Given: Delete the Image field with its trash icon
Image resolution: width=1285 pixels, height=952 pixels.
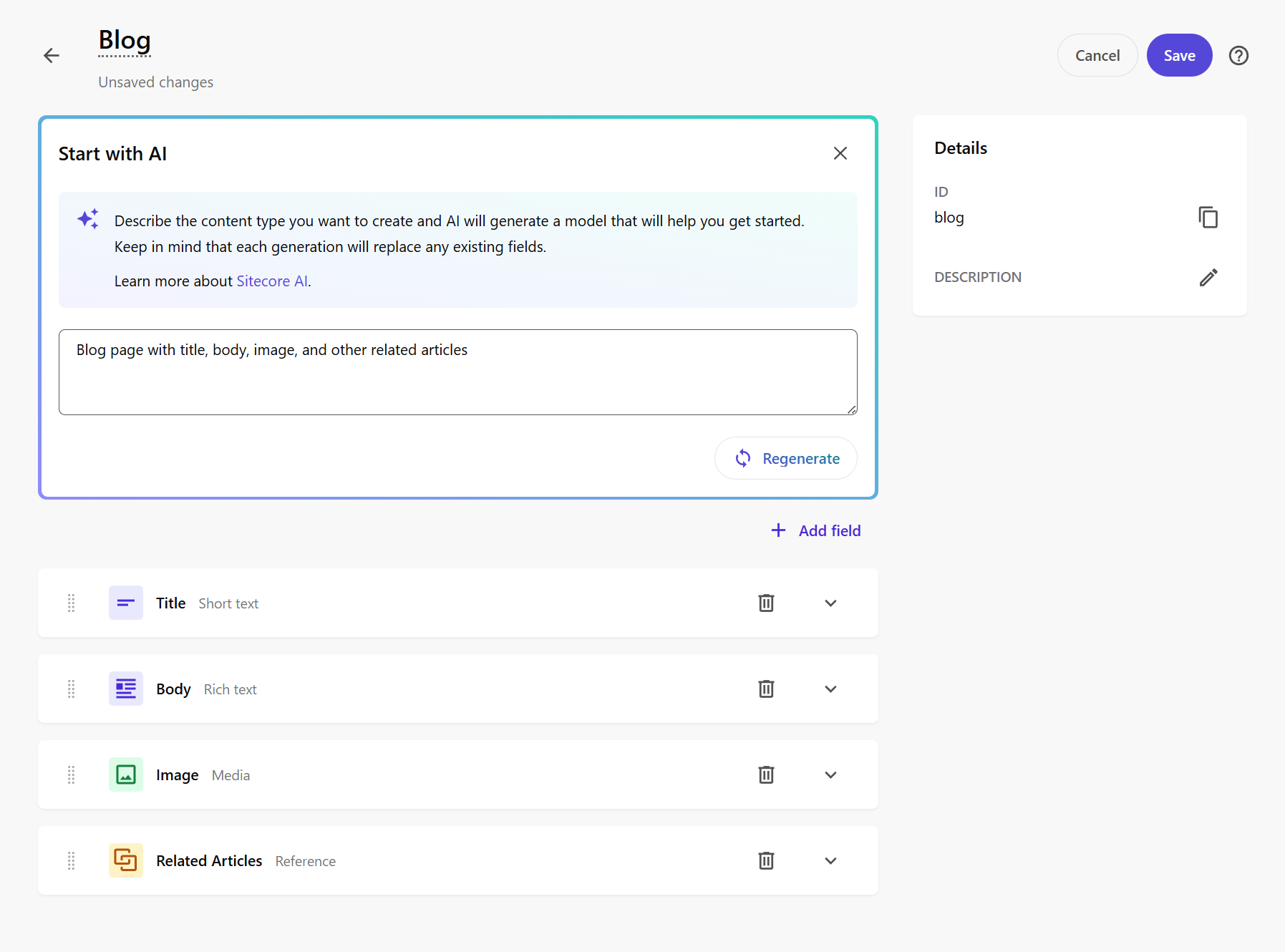Looking at the screenshot, I should tap(766, 774).
